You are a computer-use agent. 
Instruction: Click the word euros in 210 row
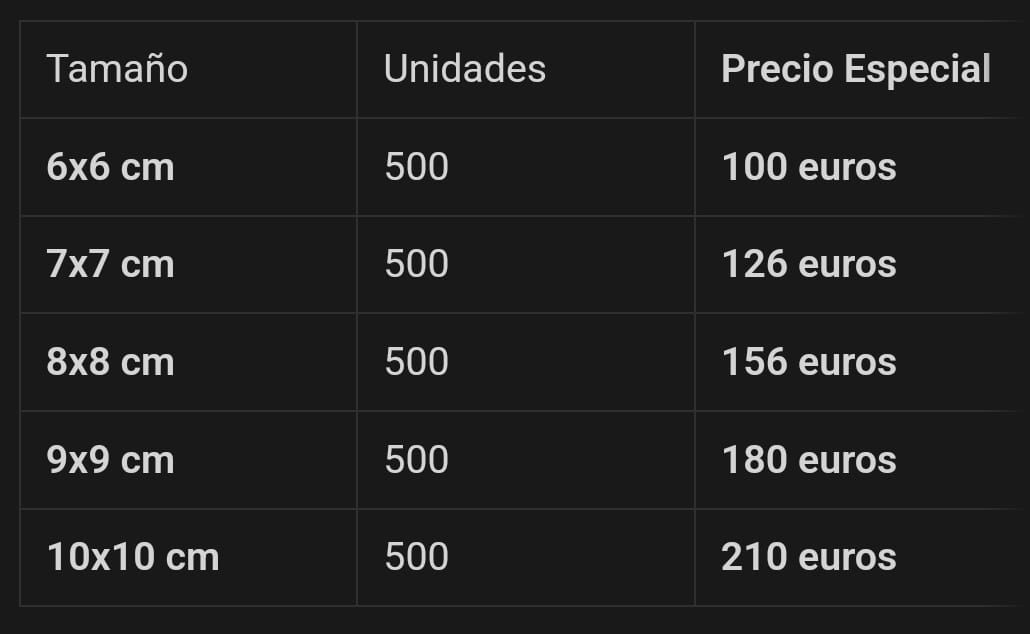coord(847,558)
